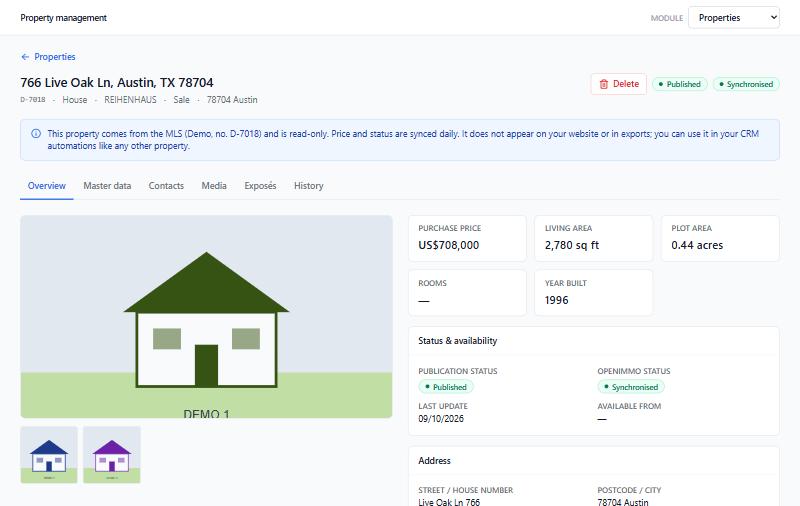Switch to the Media tab
800x506 pixels.
[214, 186]
